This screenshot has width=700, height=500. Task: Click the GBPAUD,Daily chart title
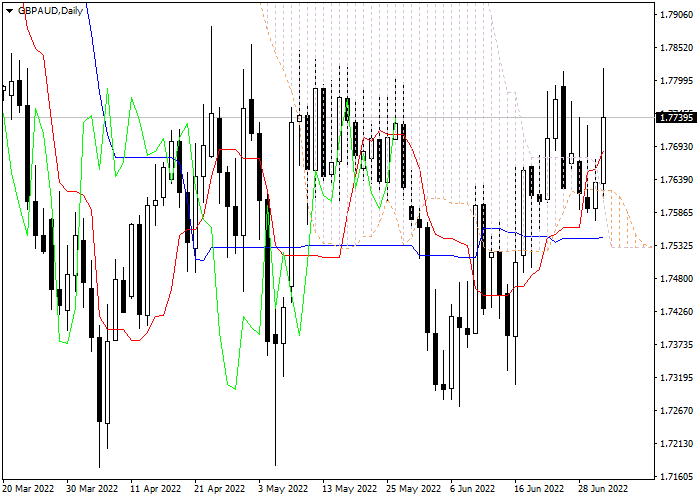[50, 11]
